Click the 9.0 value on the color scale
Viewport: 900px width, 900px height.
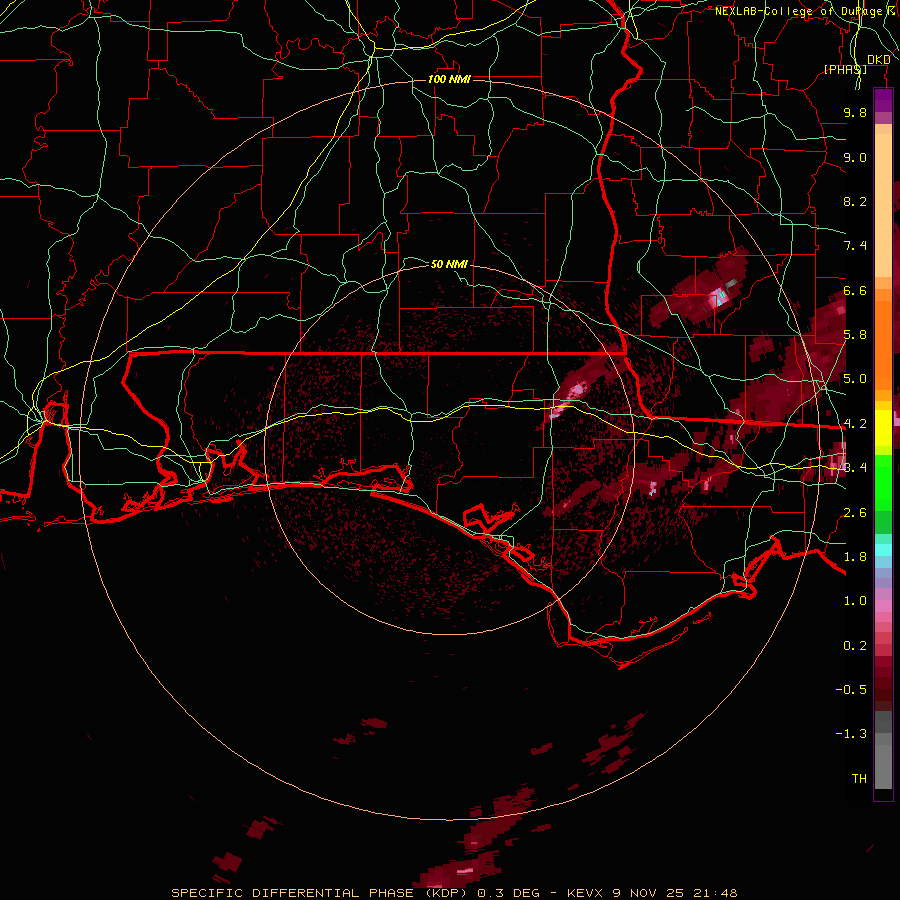(x=855, y=157)
